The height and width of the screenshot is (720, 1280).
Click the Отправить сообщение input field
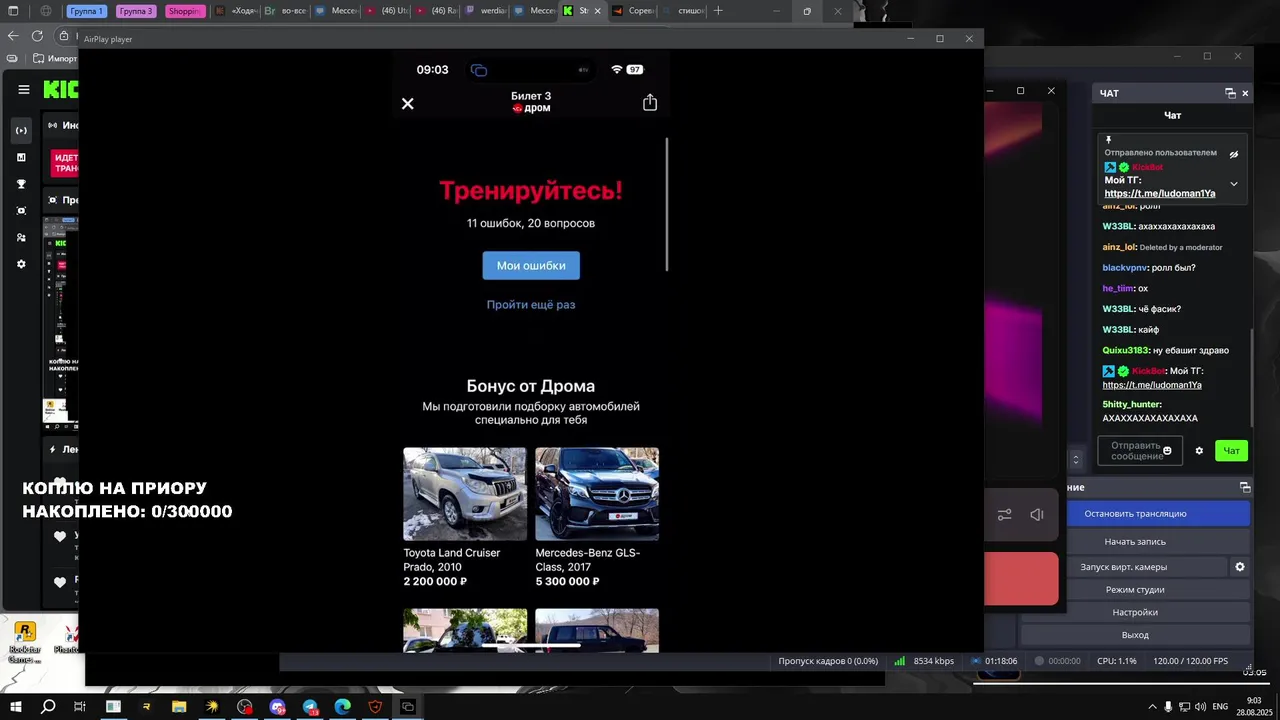pyautogui.click(x=1140, y=451)
